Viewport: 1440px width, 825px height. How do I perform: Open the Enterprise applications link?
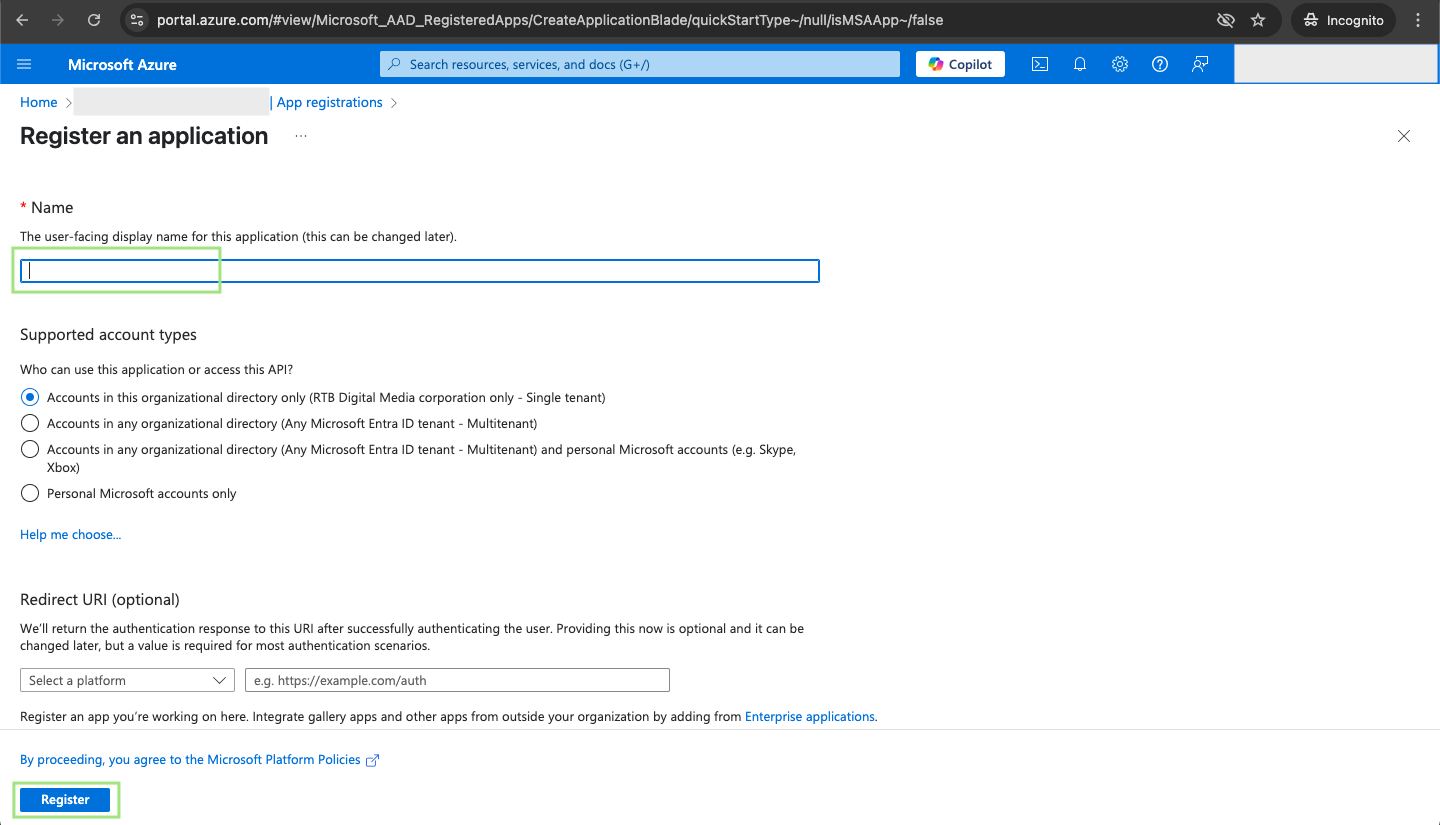coord(810,716)
